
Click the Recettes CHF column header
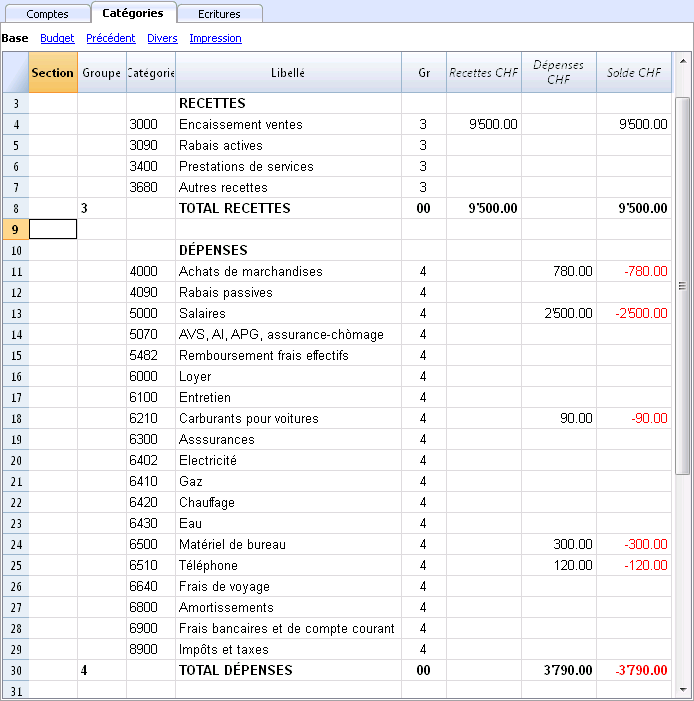point(484,72)
